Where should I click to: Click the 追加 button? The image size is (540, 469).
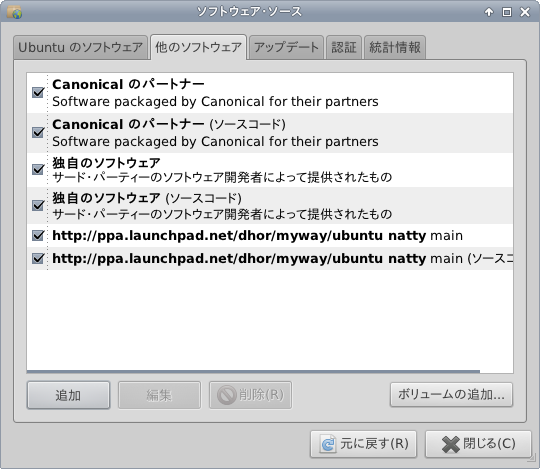[x=69, y=395]
